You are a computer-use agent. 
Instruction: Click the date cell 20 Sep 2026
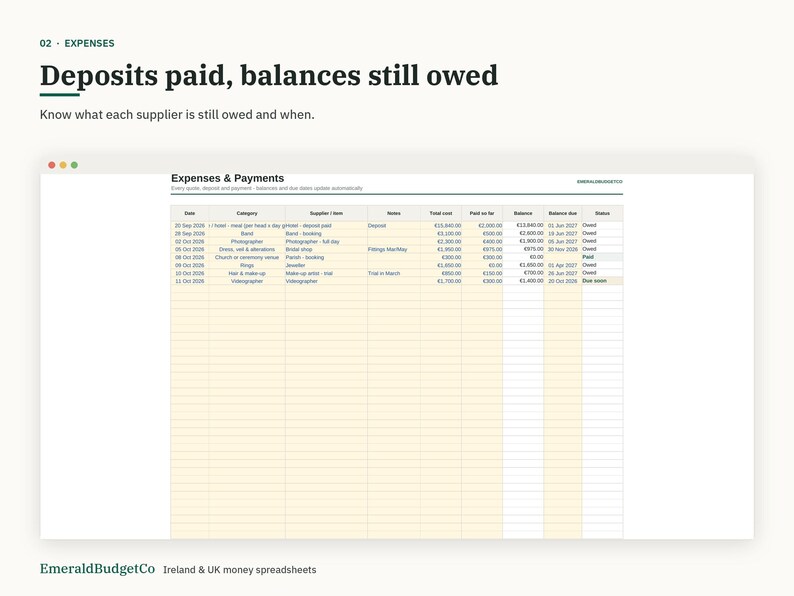tap(190, 225)
